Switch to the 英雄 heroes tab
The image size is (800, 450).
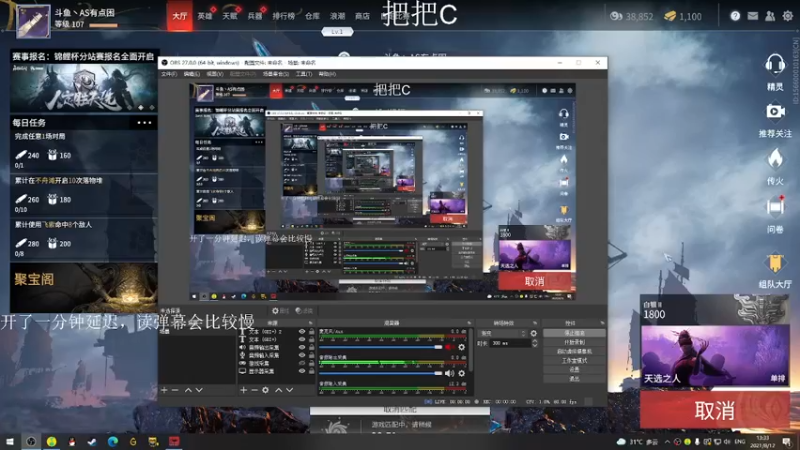point(205,16)
